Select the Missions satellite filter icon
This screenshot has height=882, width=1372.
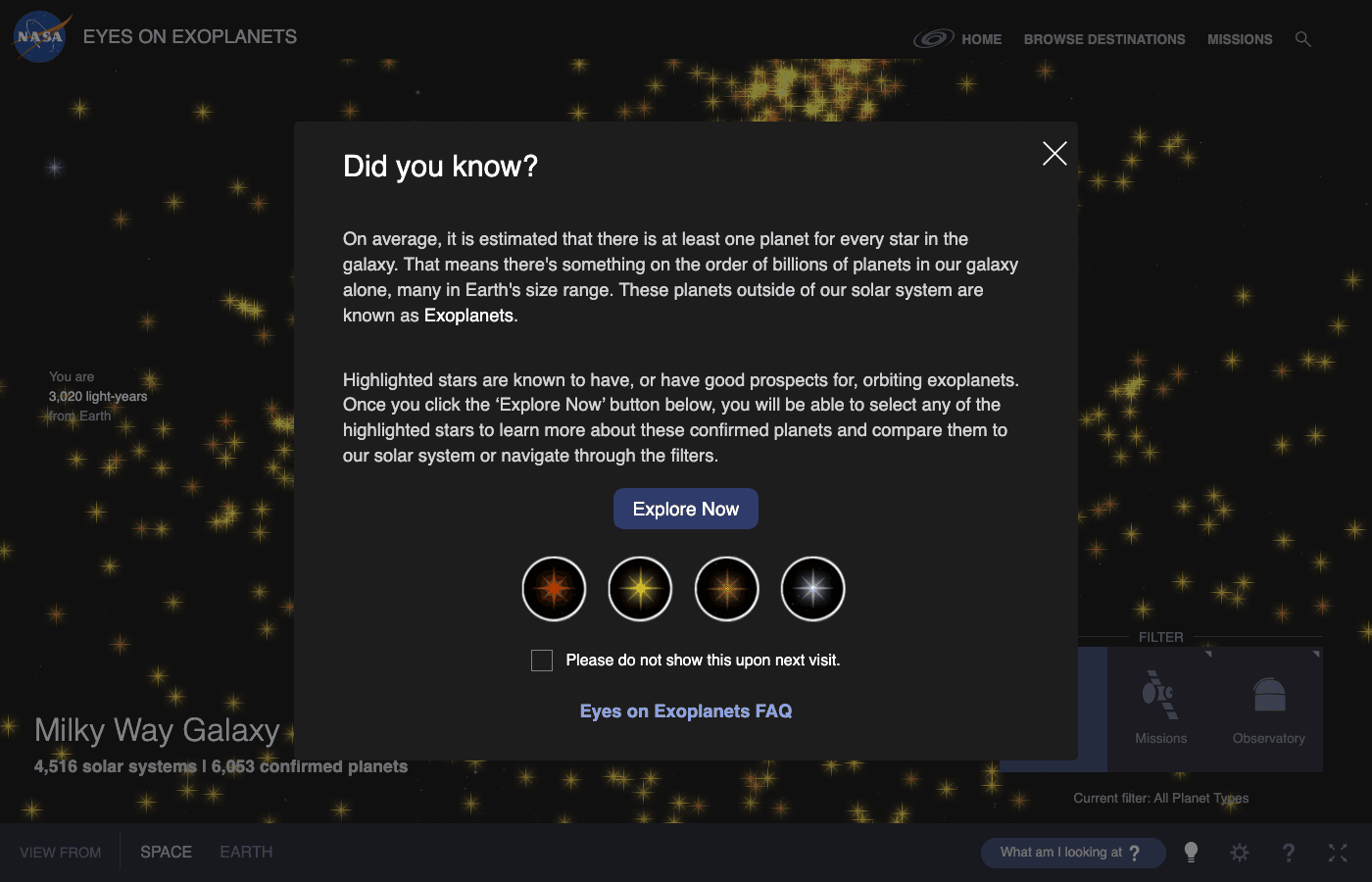(x=1160, y=694)
